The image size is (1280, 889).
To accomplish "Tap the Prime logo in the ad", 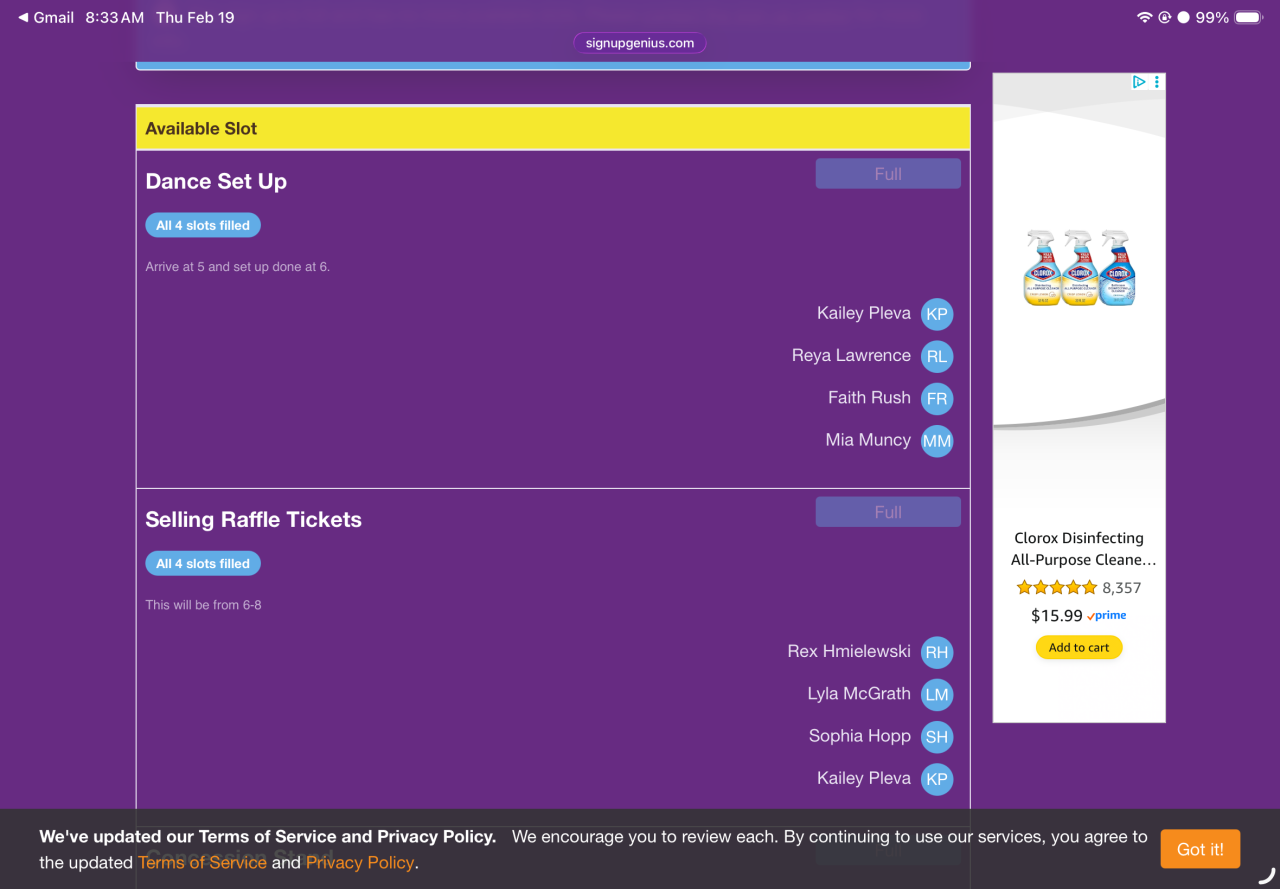I will [x=1107, y=616].
